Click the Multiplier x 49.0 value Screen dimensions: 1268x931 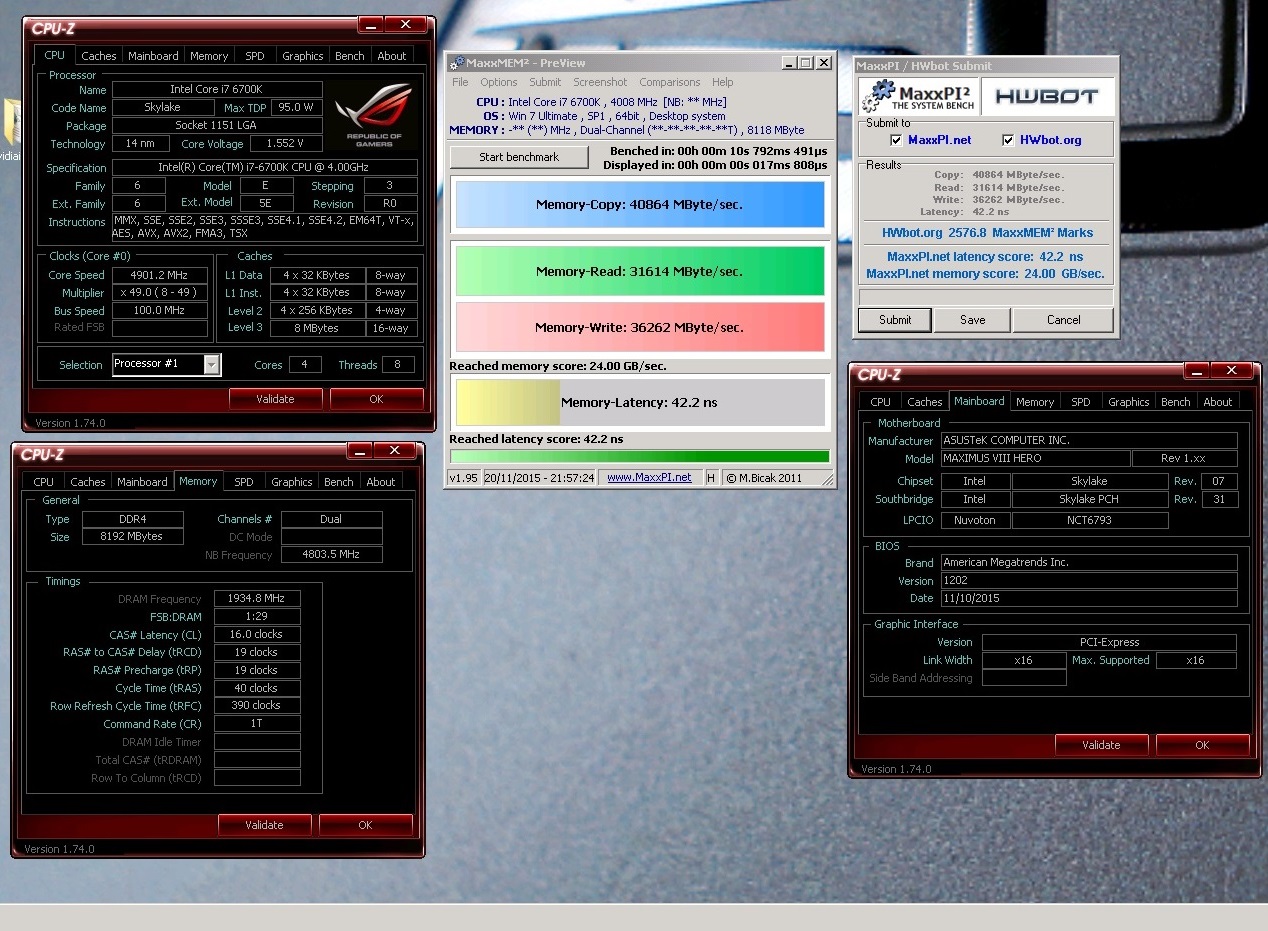[x=160, y=293]
